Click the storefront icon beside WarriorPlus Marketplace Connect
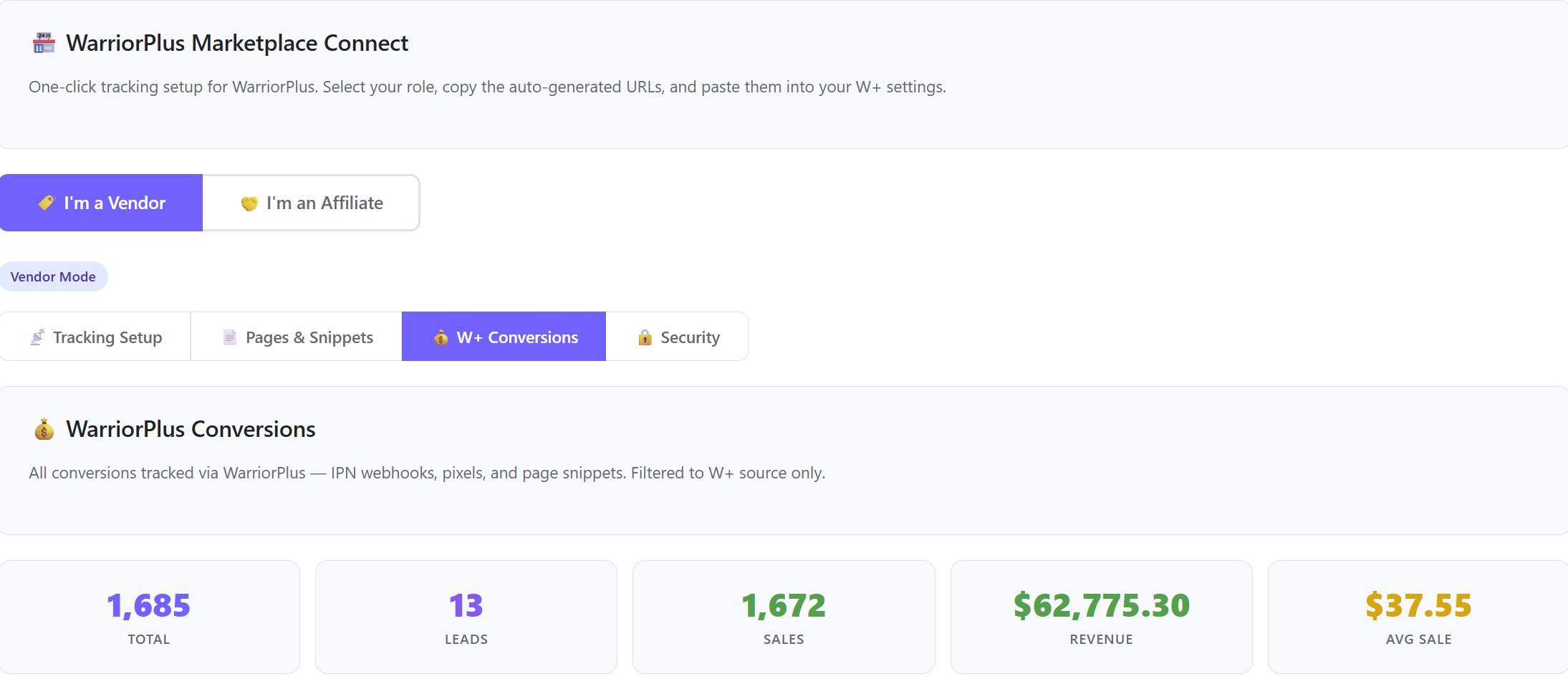The height and width of the screenshot is (679, 1568). coord(44,43)
